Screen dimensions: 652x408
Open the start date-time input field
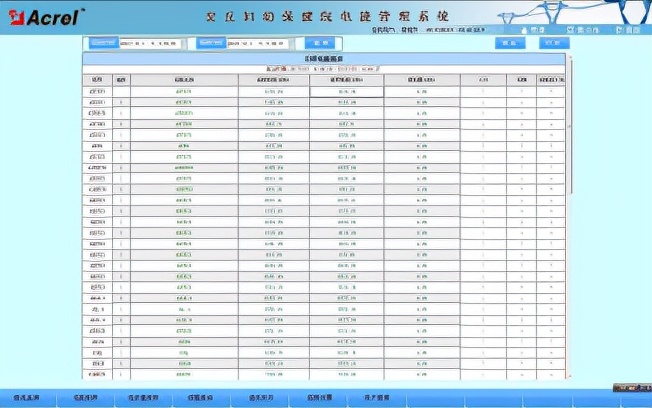point(150,43)
